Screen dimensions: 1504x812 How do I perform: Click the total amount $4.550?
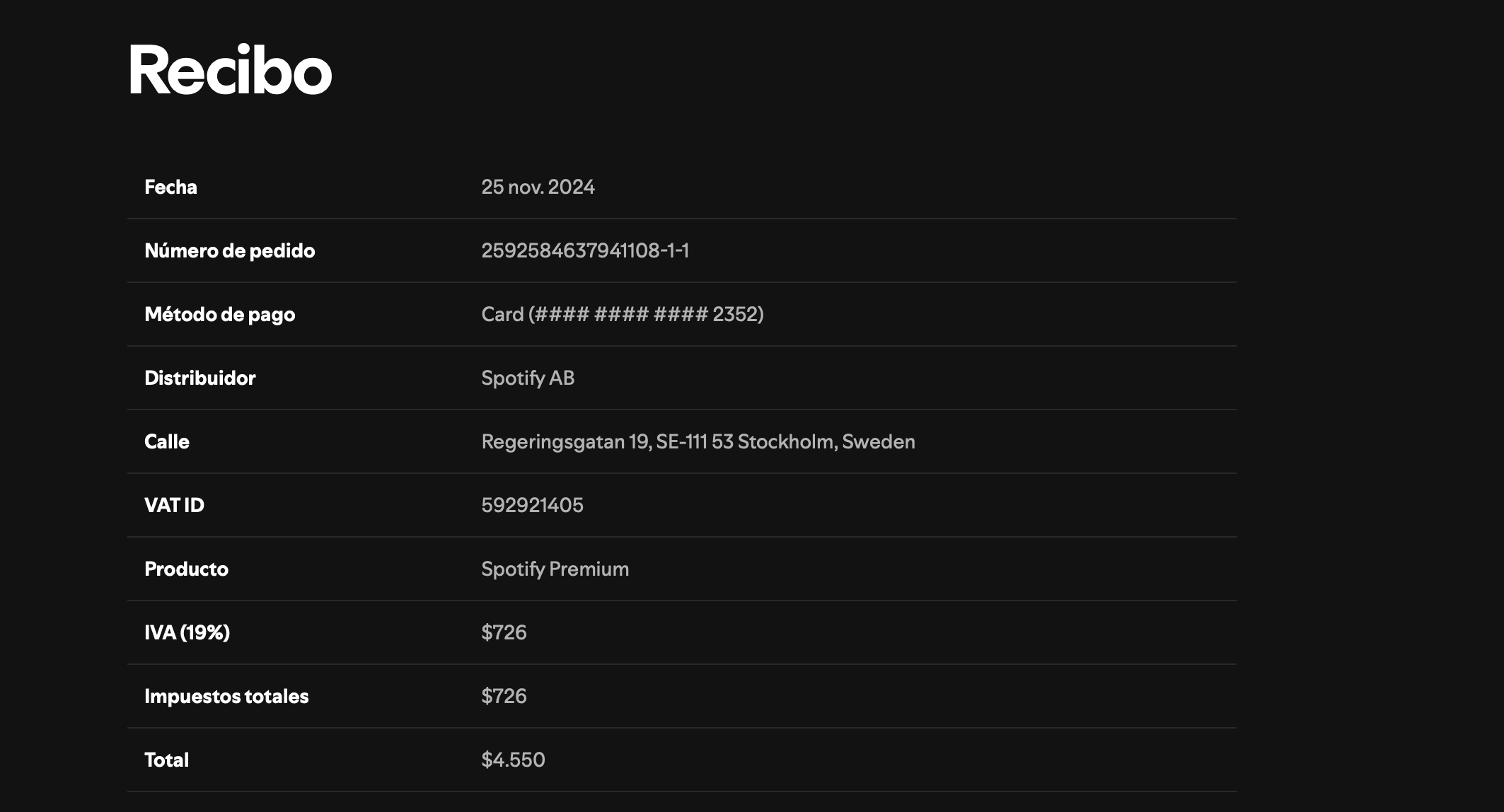pyautogui.click(x=513, y=760)
